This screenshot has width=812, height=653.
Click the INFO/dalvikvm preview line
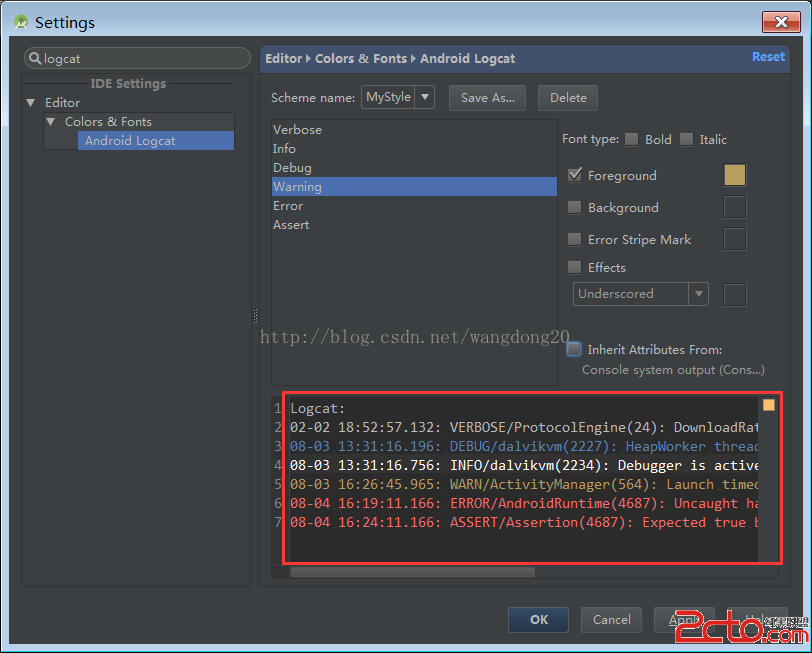click(524, 466)
